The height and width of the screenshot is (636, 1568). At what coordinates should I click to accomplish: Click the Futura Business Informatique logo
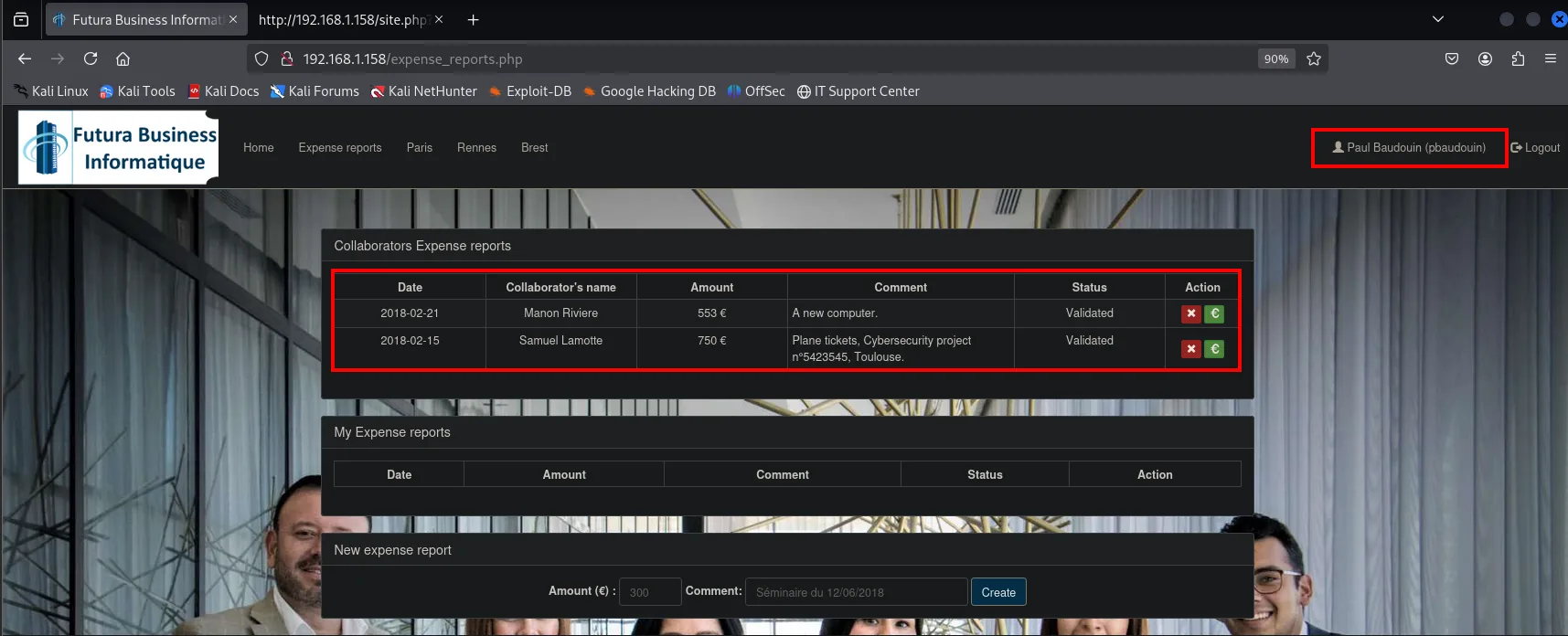click(x=119, y=147)
